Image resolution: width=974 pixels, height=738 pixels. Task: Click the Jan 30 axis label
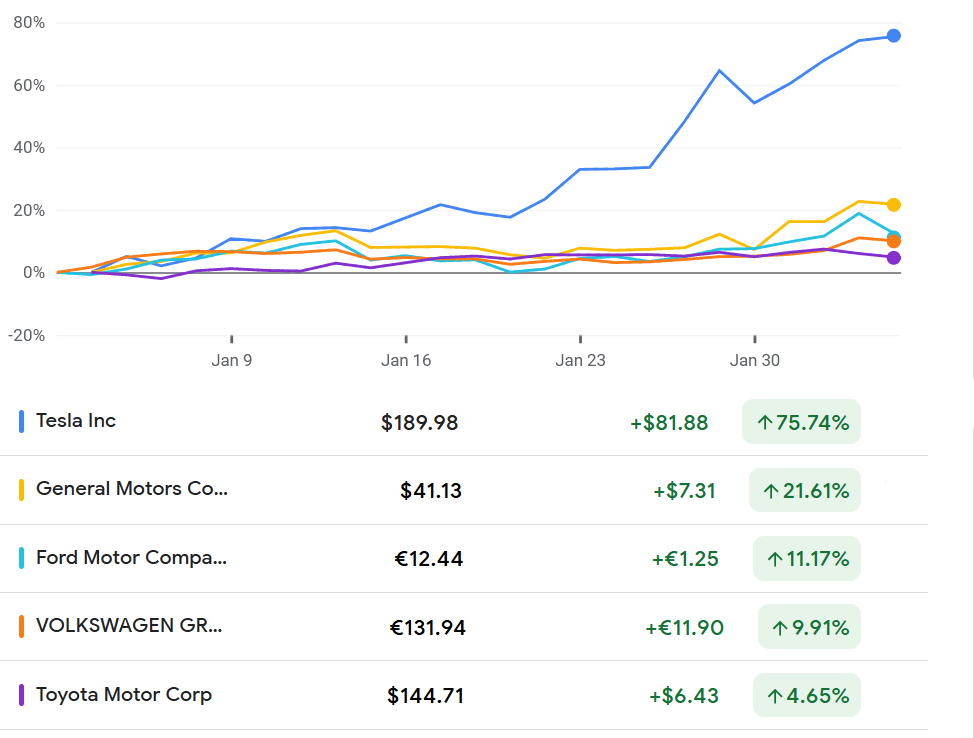[755, 360]
